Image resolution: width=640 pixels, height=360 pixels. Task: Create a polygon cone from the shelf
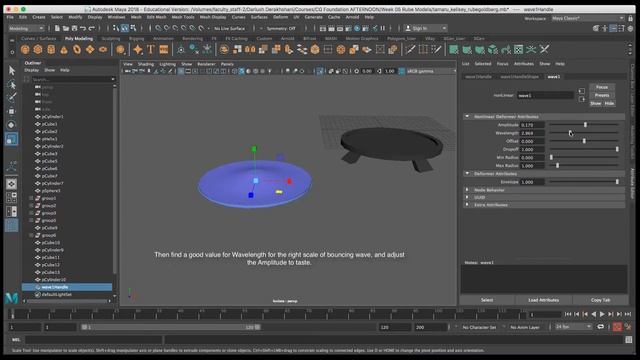point(64,50)
